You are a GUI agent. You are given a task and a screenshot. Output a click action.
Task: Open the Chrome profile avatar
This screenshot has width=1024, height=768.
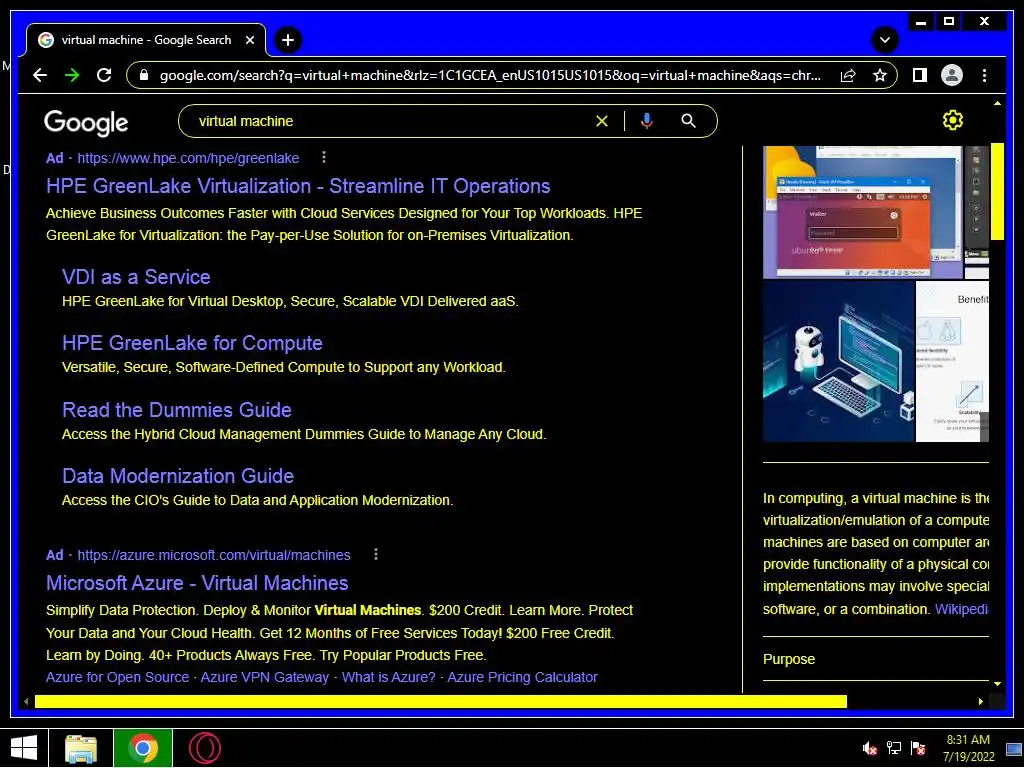tap(952, 75)
